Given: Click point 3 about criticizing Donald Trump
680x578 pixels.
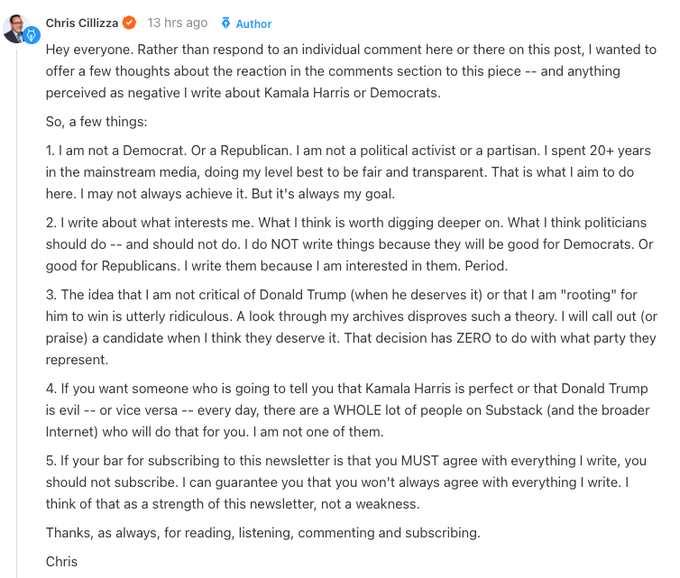Looking at the screenshot, I should pyautogui.click(x=350, y=327).
